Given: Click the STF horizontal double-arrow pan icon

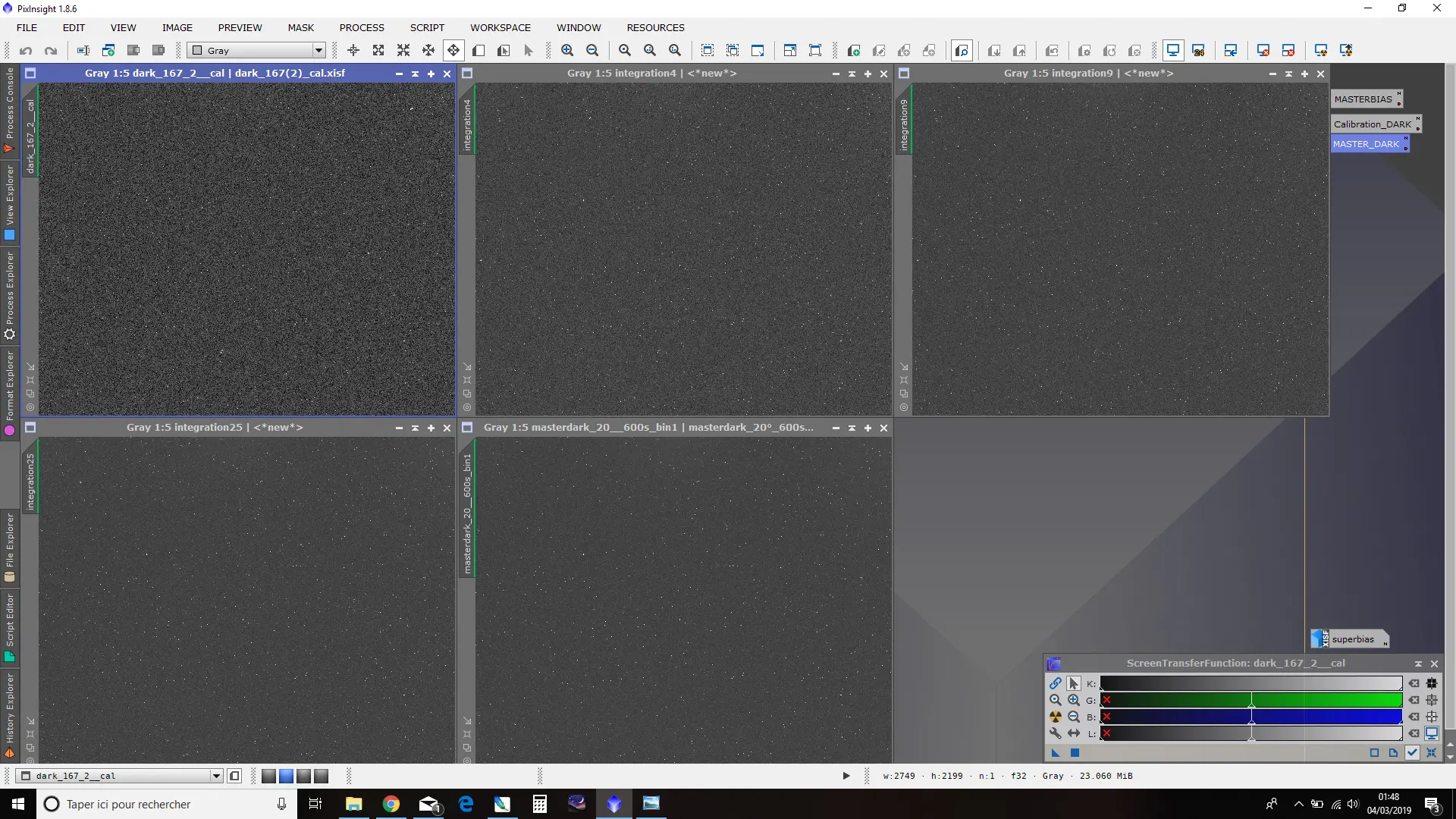Looking at the screenshot, I should coord(1074,733).
